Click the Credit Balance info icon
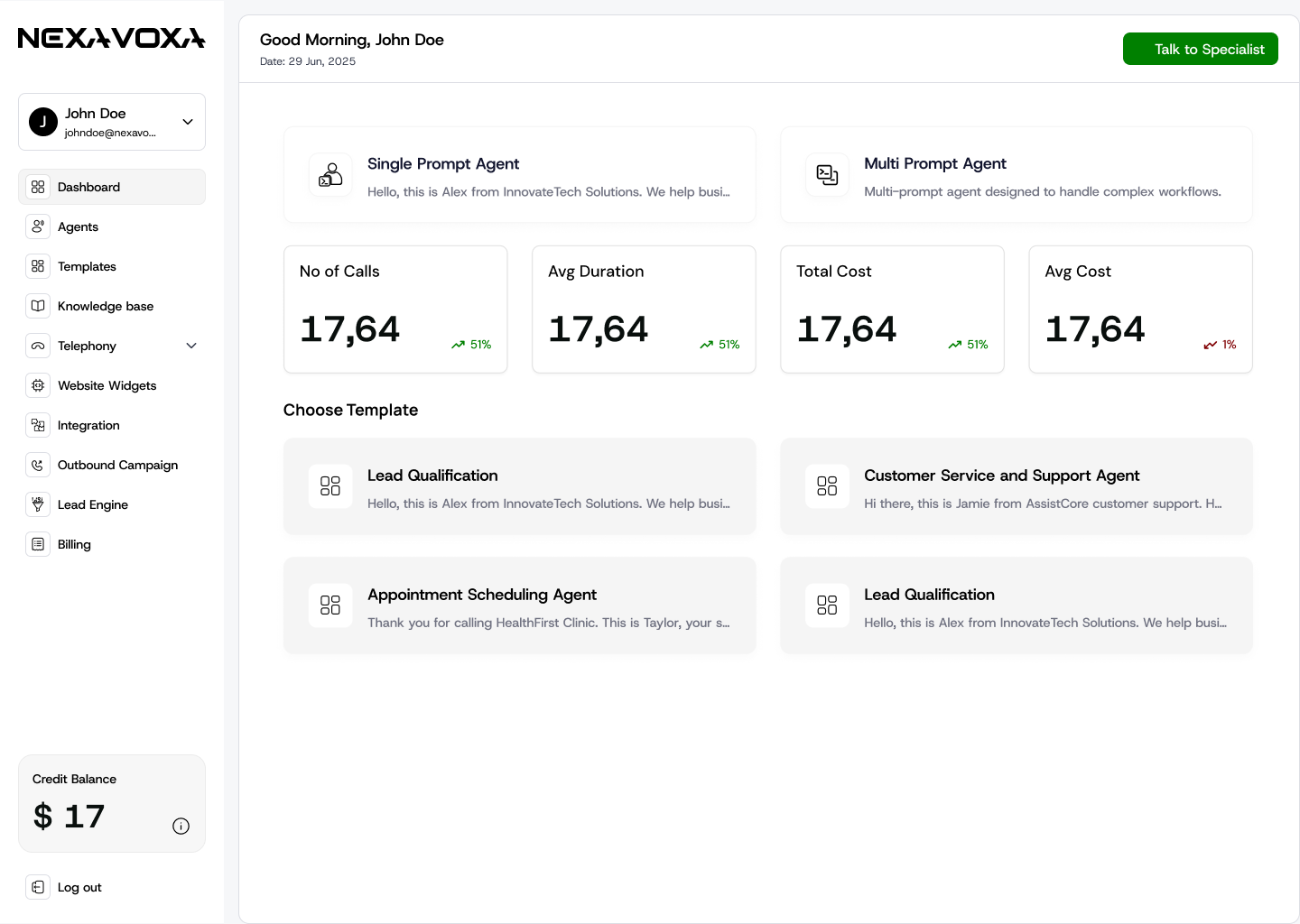The width and height of the screenshot is (1300, 924). pyautogui.click(x=181, y=826)
